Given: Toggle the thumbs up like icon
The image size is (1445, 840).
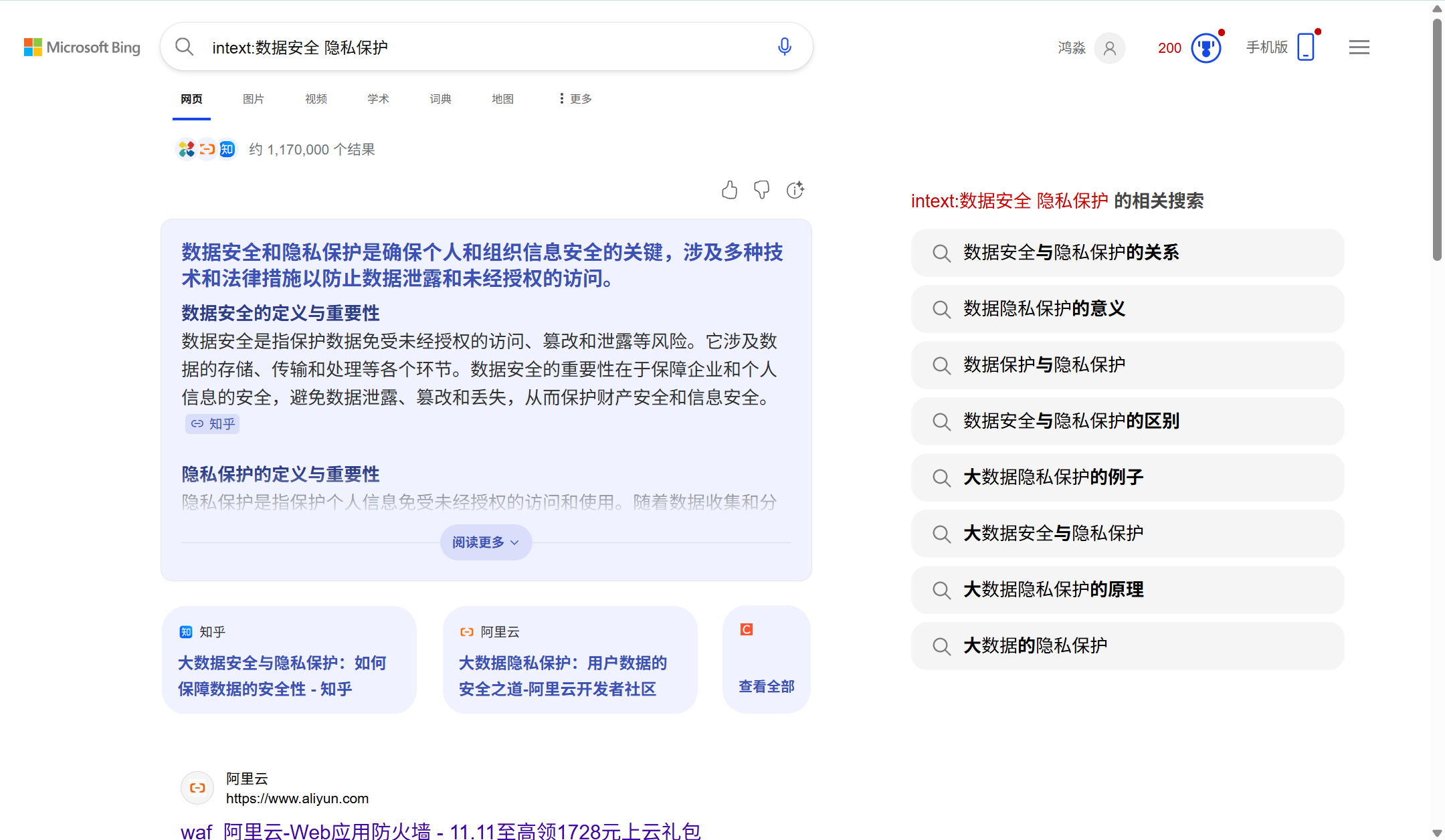Looking at the screenshot, I should click(x=730, y=190).
